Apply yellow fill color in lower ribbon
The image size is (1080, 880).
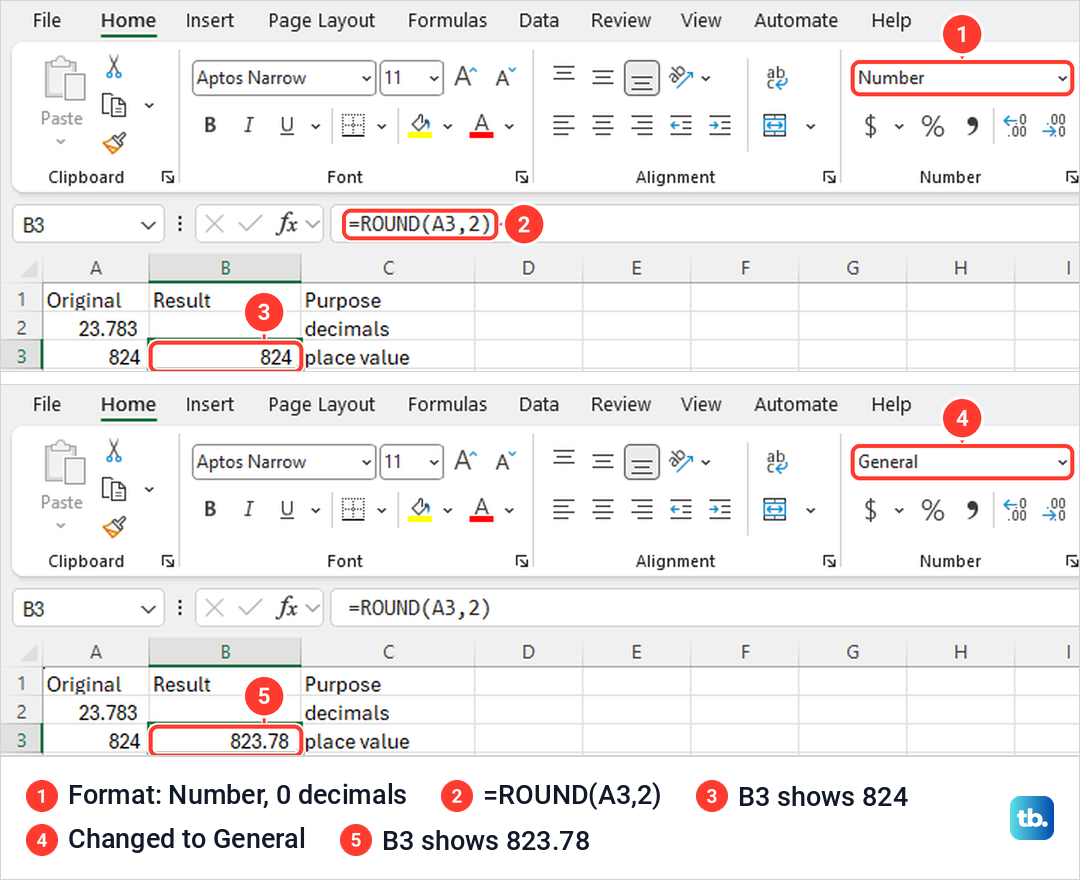[x=420, y=510]
